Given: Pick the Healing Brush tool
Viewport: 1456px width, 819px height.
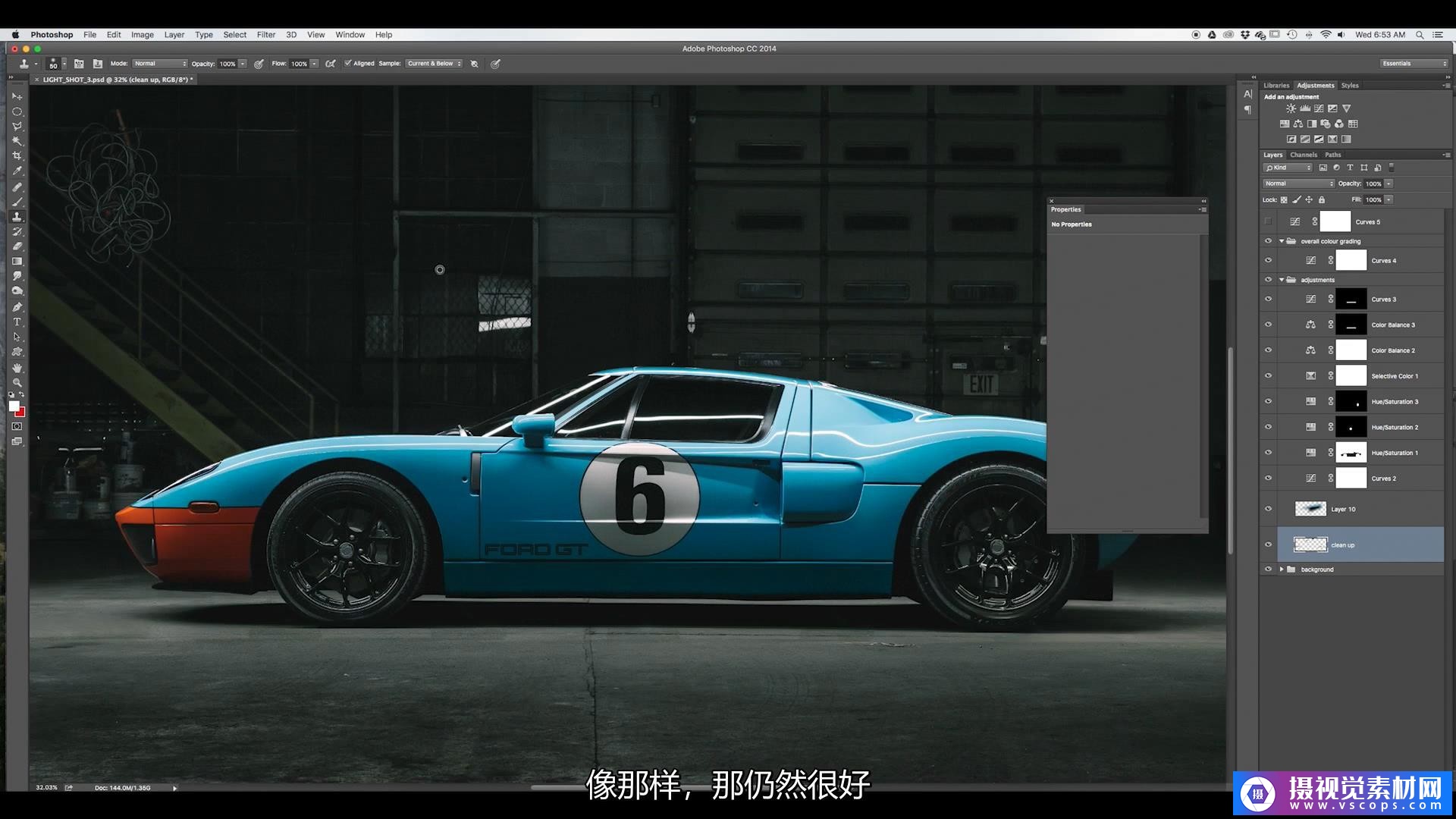Looking at the screenshot, I should pos(17,187).
